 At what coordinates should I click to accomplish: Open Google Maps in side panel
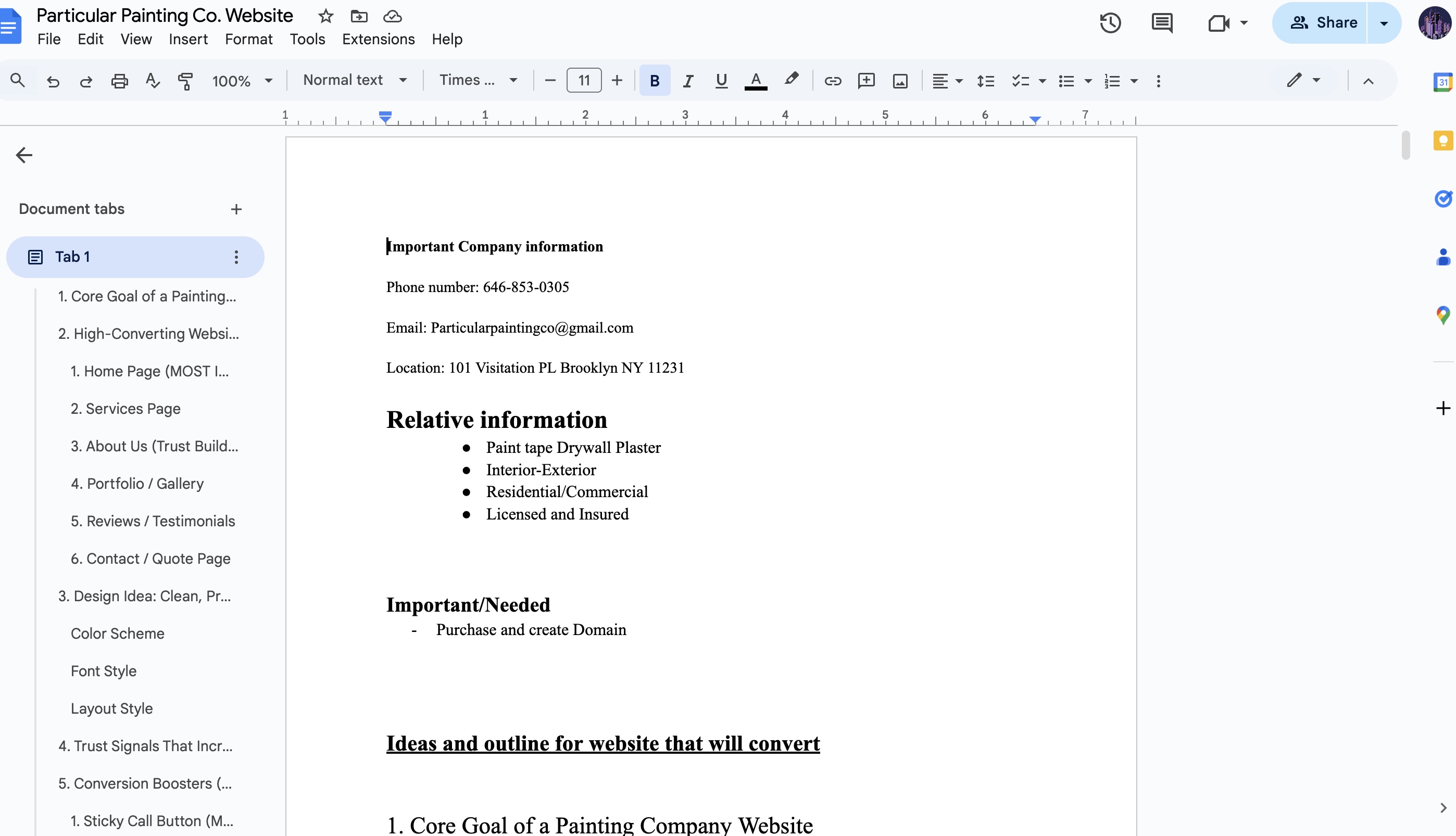pos(1443,314)
